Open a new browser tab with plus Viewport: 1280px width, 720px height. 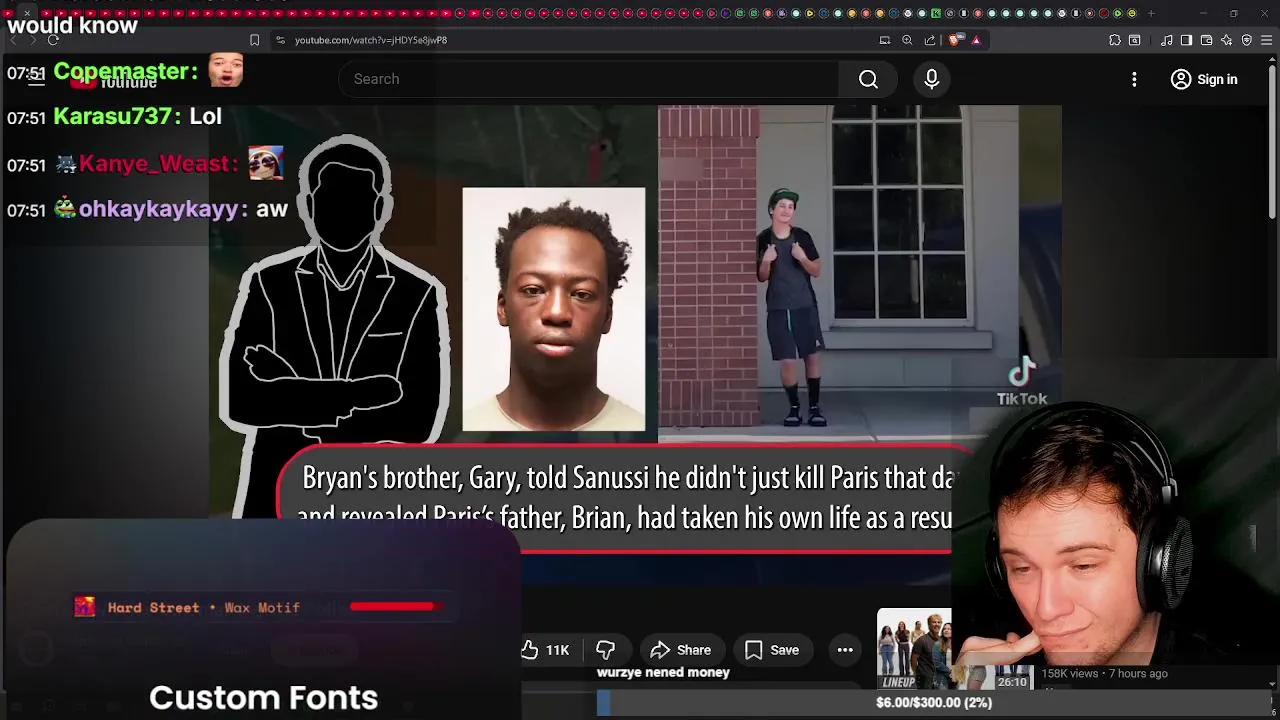(x=1151, y=13)
